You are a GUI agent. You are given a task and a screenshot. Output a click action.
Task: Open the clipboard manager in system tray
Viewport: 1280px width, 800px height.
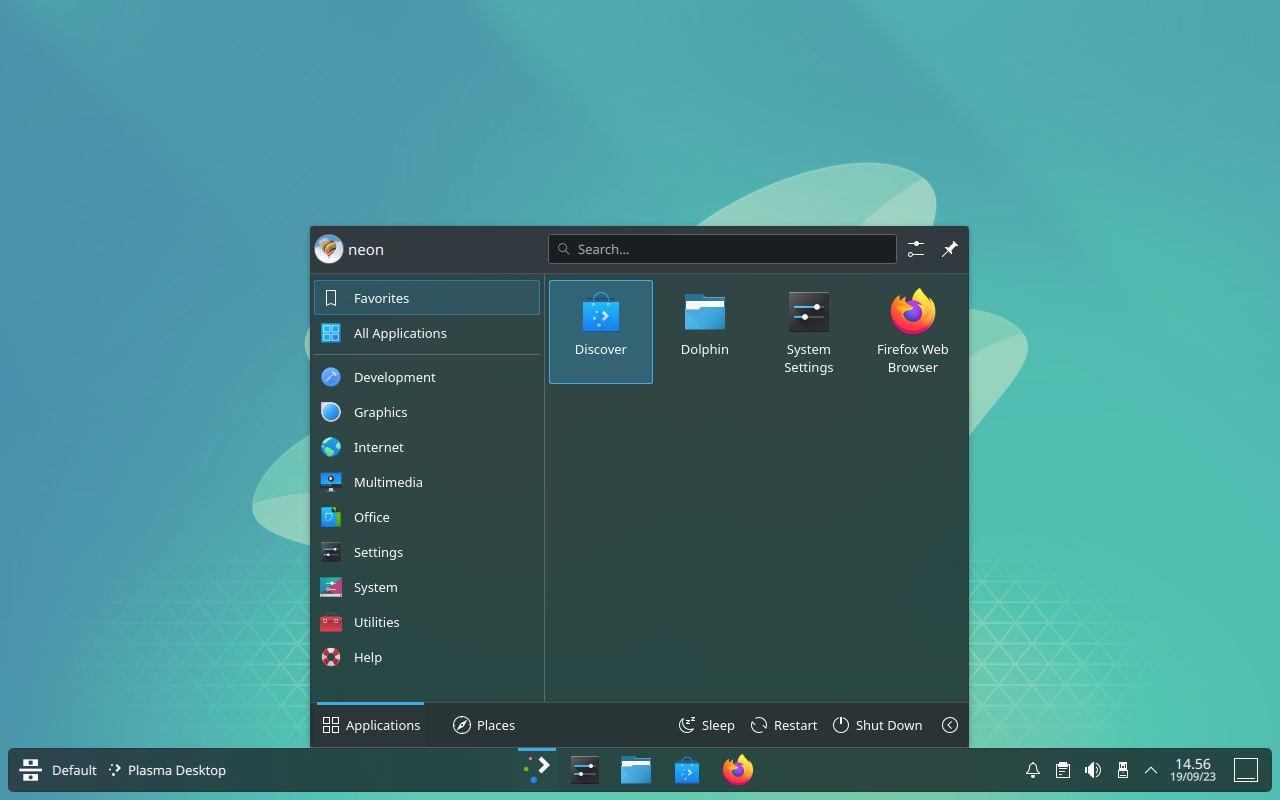pos(1062,770)
